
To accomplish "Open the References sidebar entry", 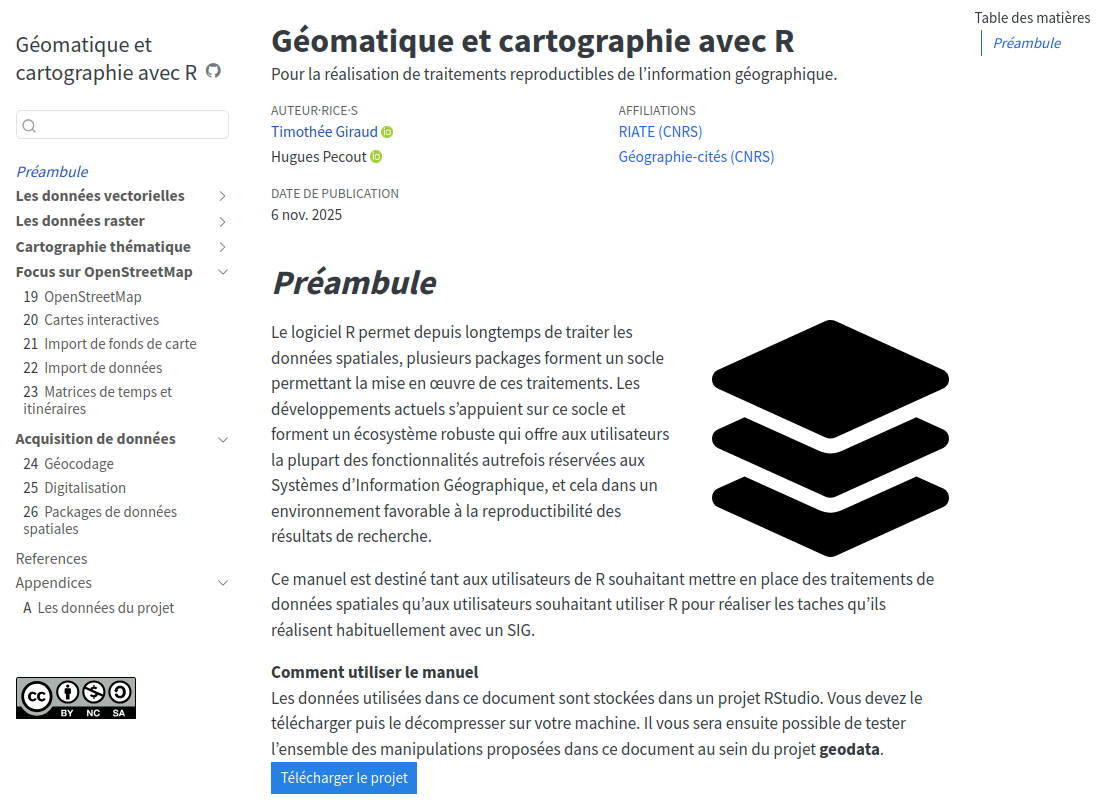I will coord(52,559).
